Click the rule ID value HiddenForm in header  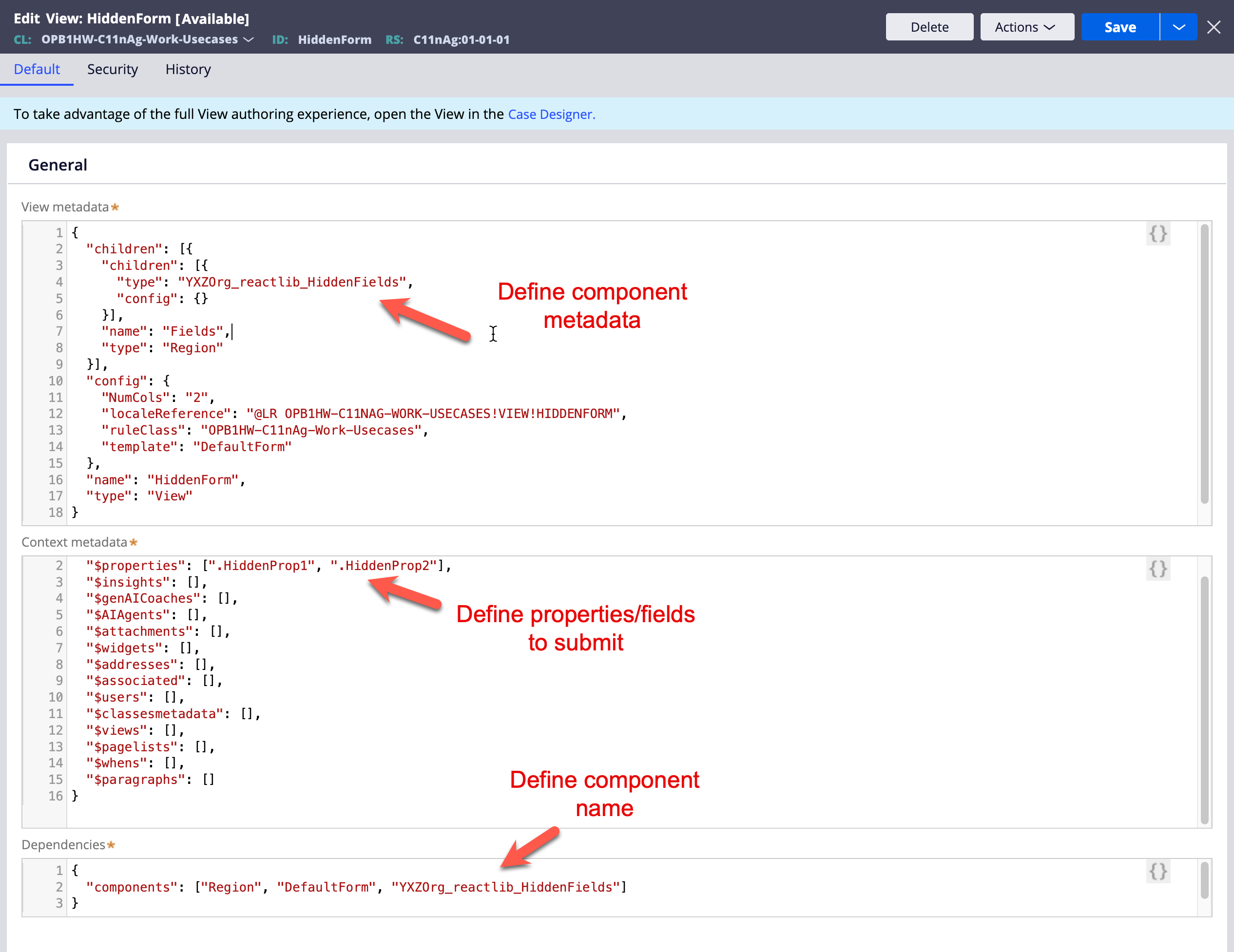(335, 39)
